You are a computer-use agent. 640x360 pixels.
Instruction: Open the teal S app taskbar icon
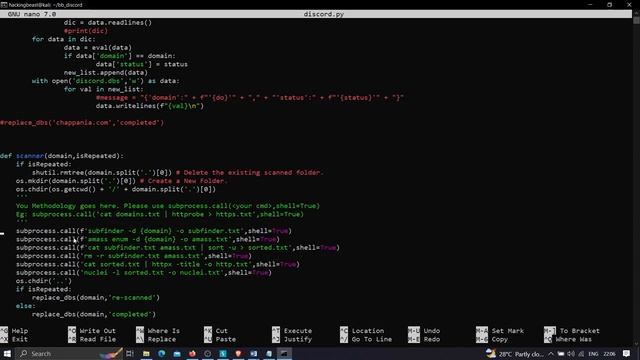tap(223, 353)
